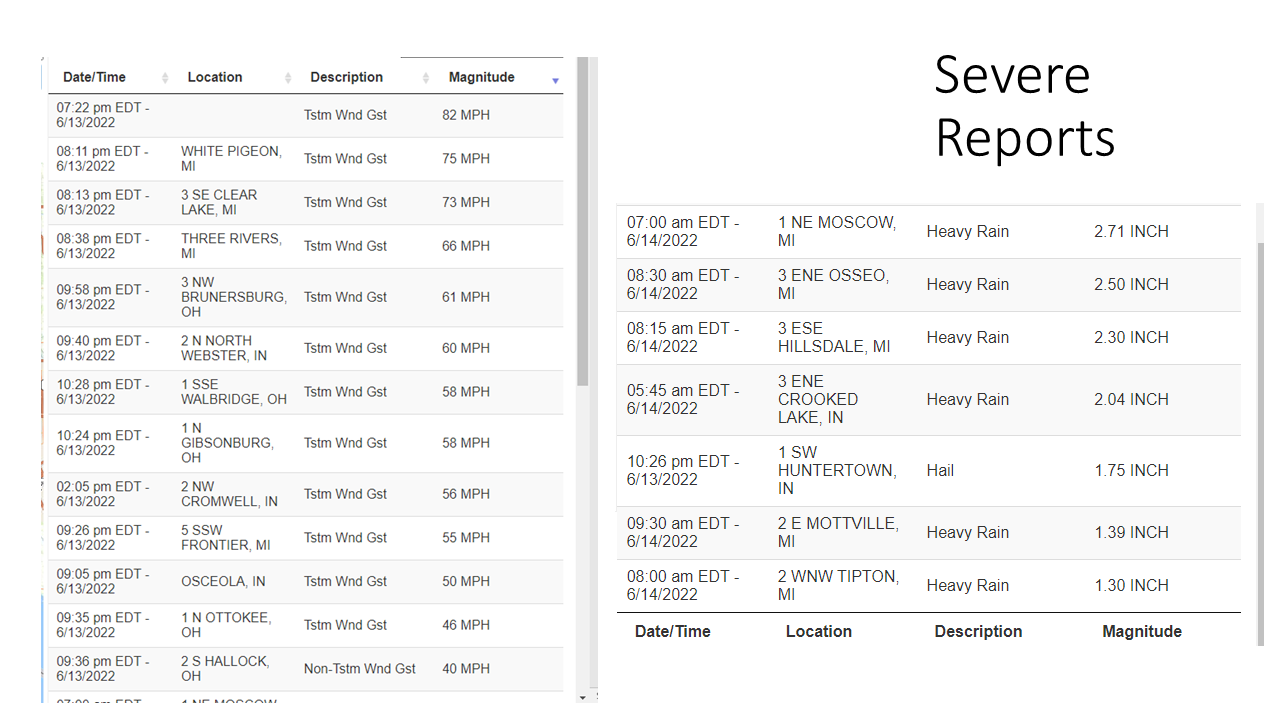Sort left table by Date/Time header

[94, 77]
